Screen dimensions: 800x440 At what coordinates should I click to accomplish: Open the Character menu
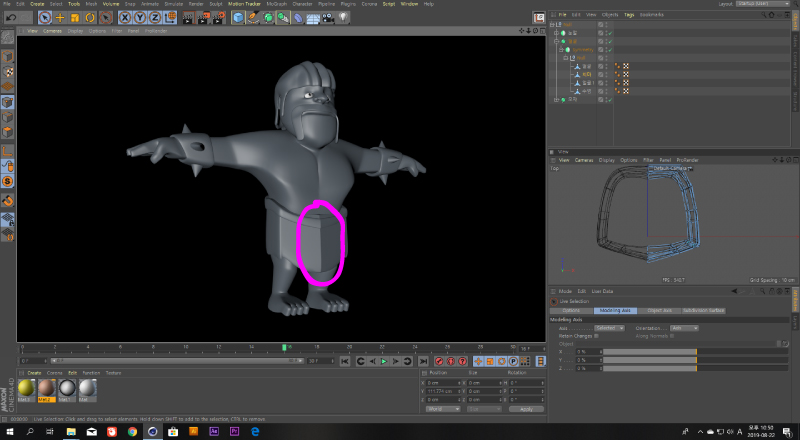303,4
